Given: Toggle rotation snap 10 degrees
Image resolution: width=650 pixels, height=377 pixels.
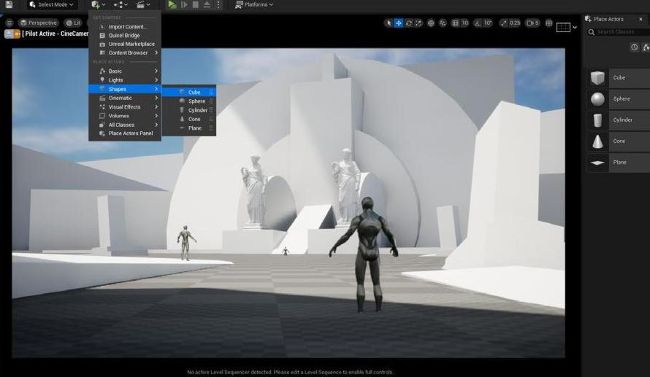Looking at the screenshot, I should (483, 23).
